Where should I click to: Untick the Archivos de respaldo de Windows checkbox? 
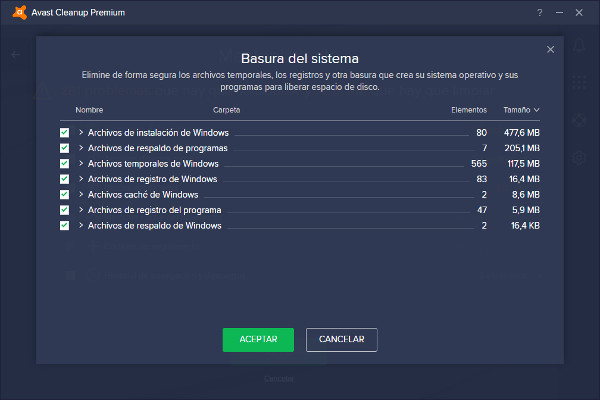[65, 225]
